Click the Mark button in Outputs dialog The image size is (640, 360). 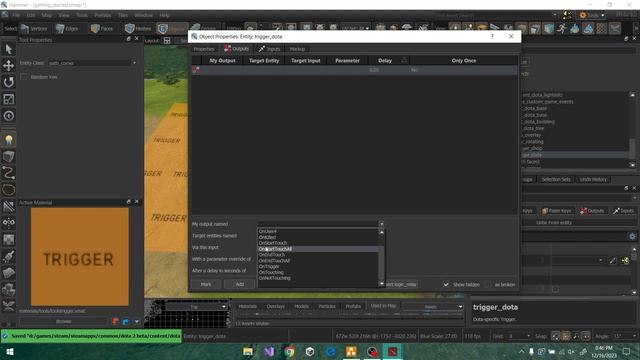(x=206, y=284)
